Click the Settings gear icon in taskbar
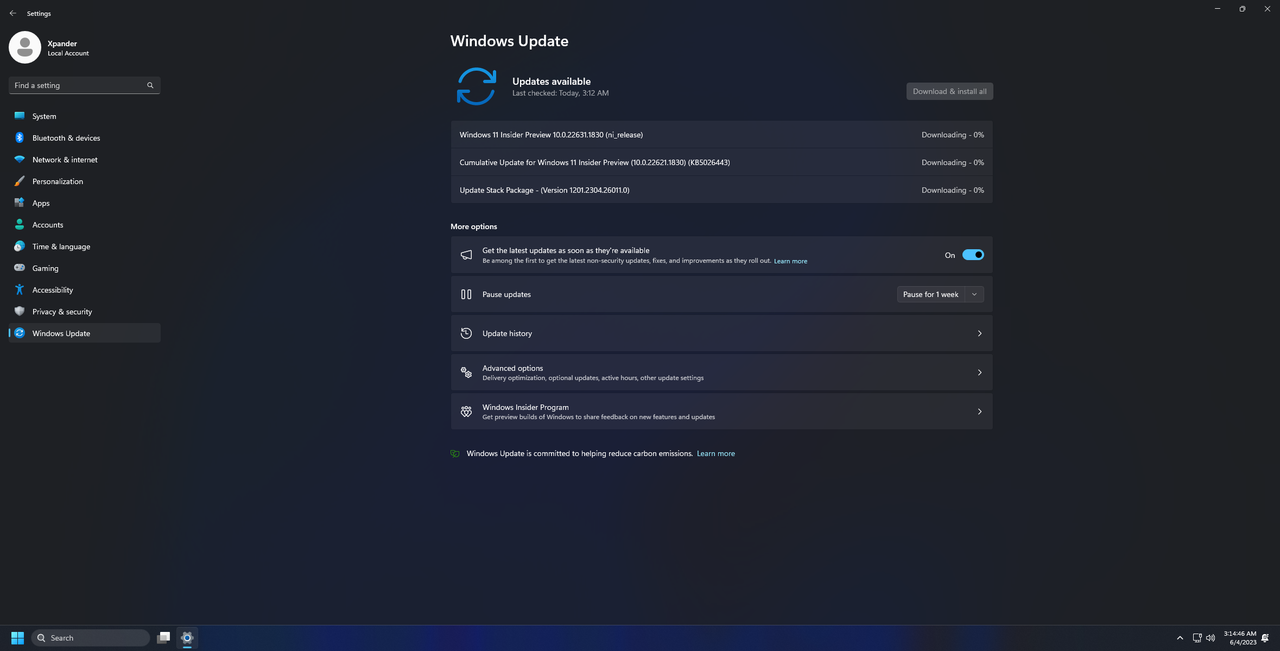The width and height of the screenshot is (1280, 651). point(186,638)
